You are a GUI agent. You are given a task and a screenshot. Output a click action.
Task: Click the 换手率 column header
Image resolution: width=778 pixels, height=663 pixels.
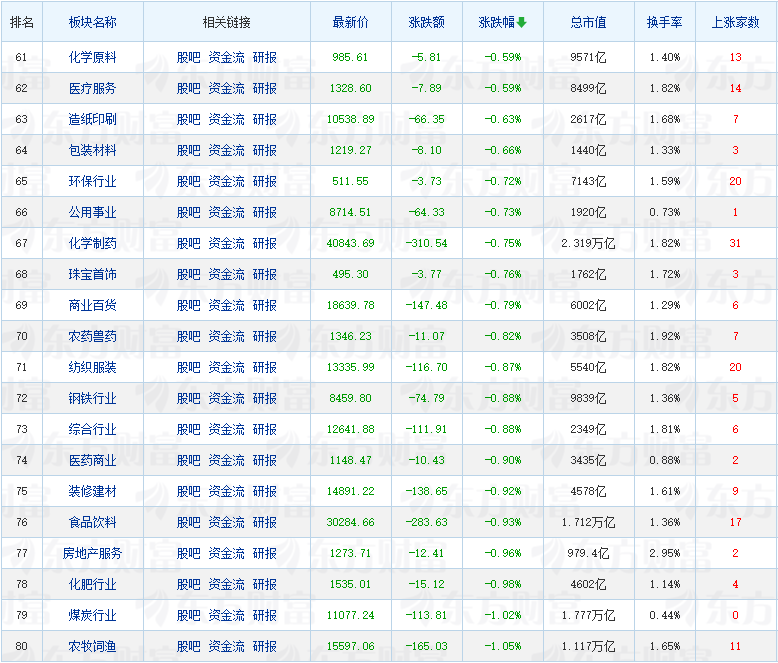click(x=664, y=22)
